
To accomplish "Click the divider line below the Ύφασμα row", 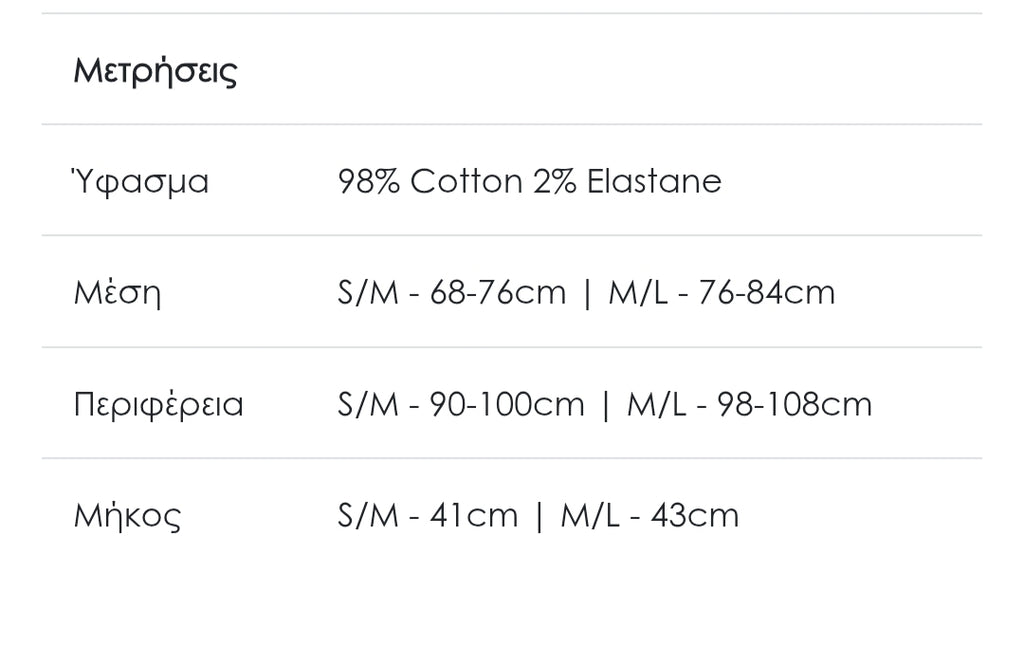I will pyautogui.click(x=512, y=236).
